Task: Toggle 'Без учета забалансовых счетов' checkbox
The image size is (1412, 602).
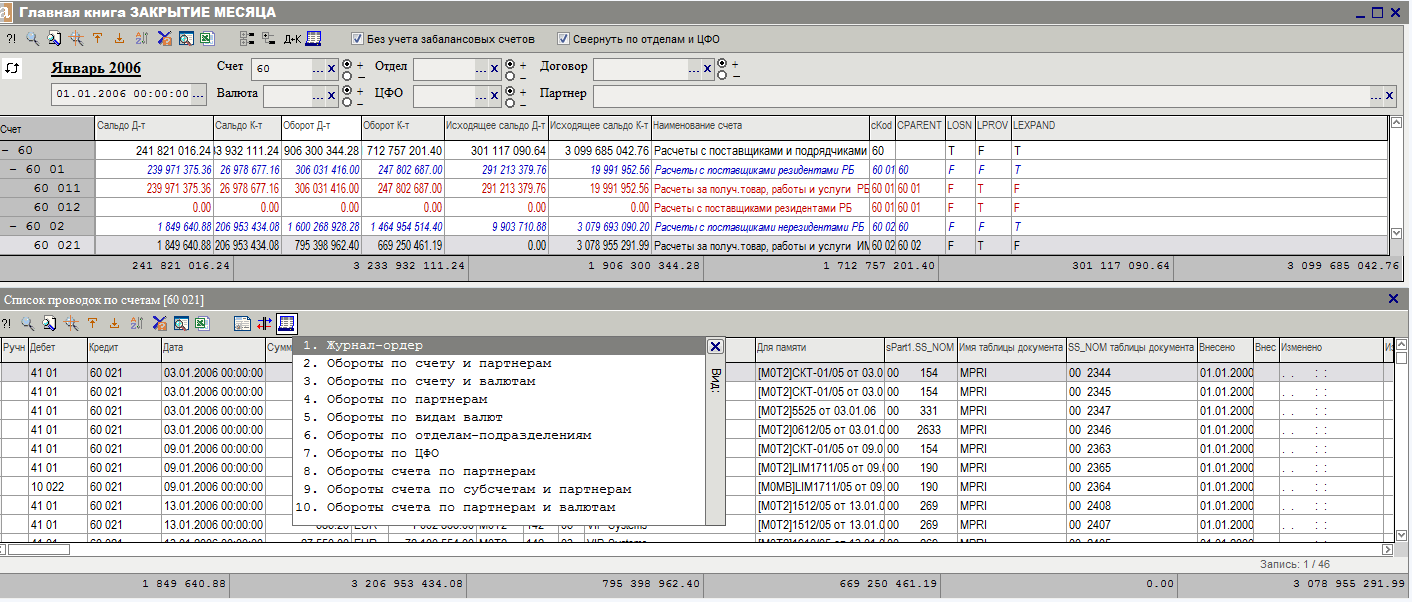Action: pyautogui.click(x=357, y=39)
